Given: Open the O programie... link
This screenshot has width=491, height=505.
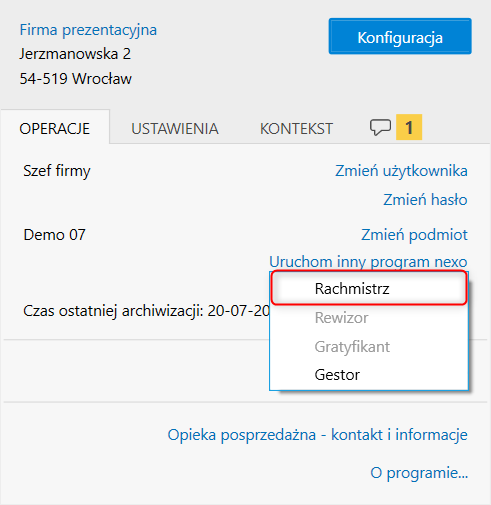Looking at the screenshot, I should 419,473.
